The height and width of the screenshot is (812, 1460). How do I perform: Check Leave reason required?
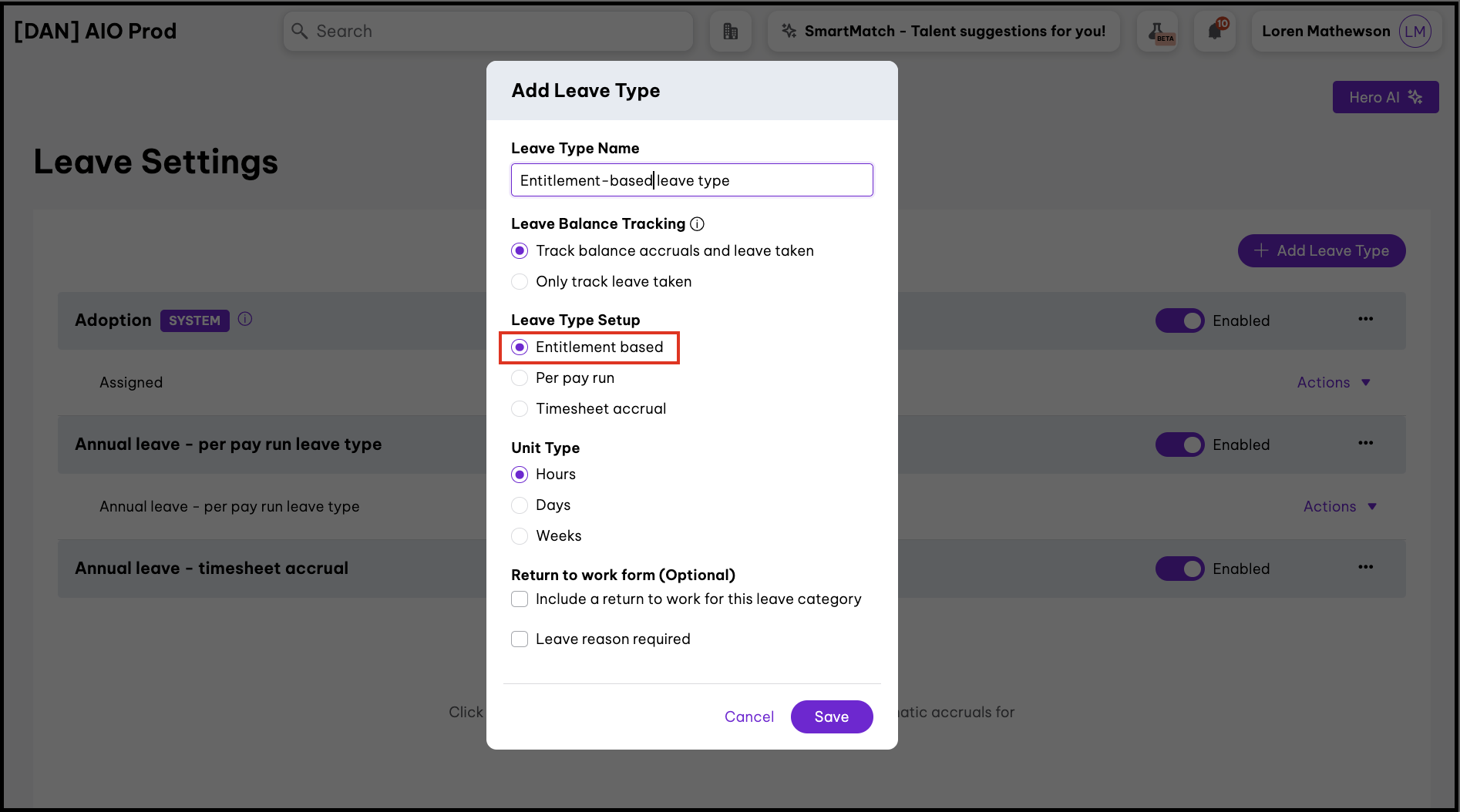[x=520, y=639]
